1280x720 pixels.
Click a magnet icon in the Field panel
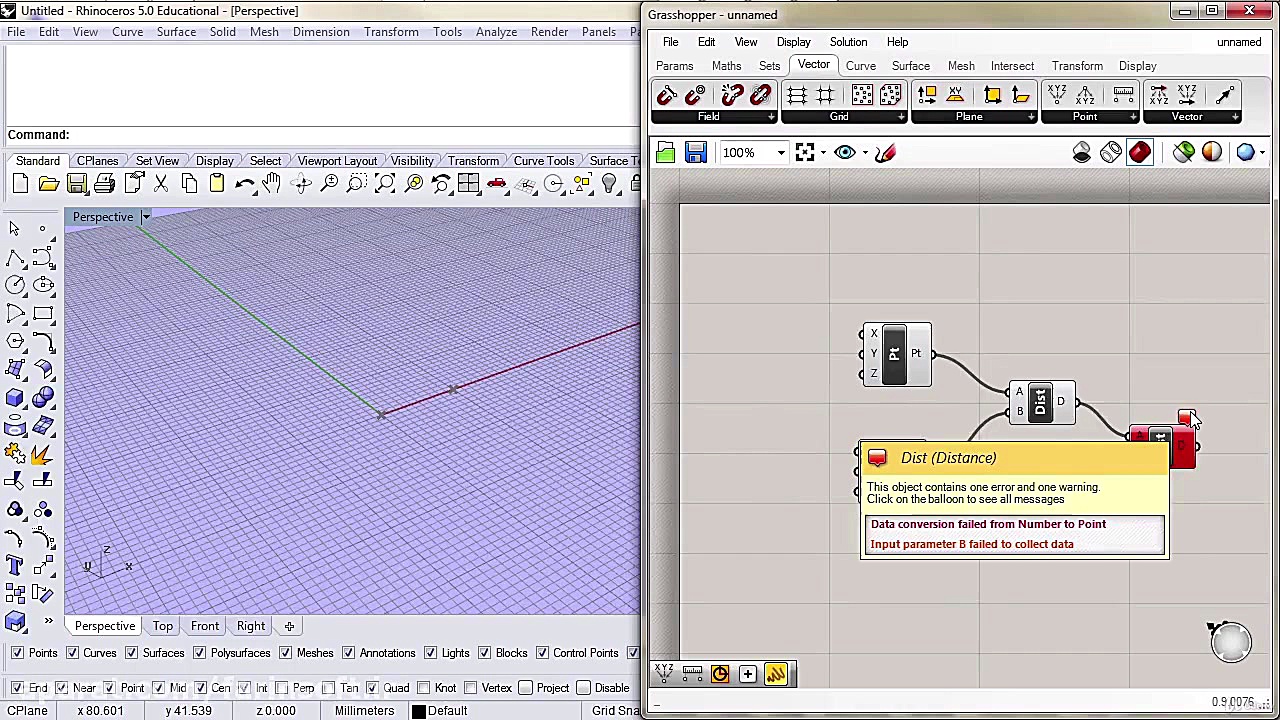tap(667, 94)
